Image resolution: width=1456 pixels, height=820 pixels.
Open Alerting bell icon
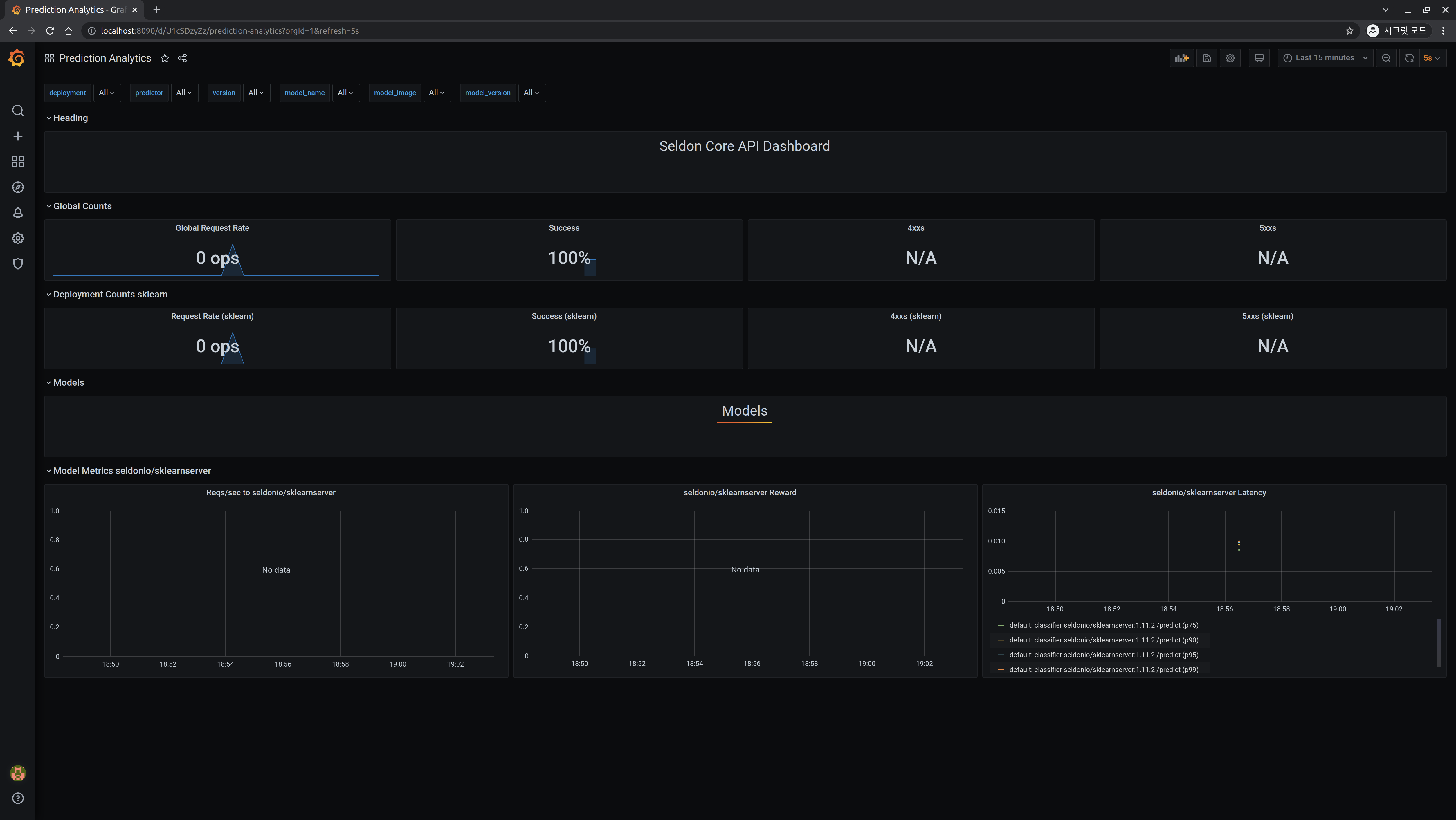click(17, 213)
